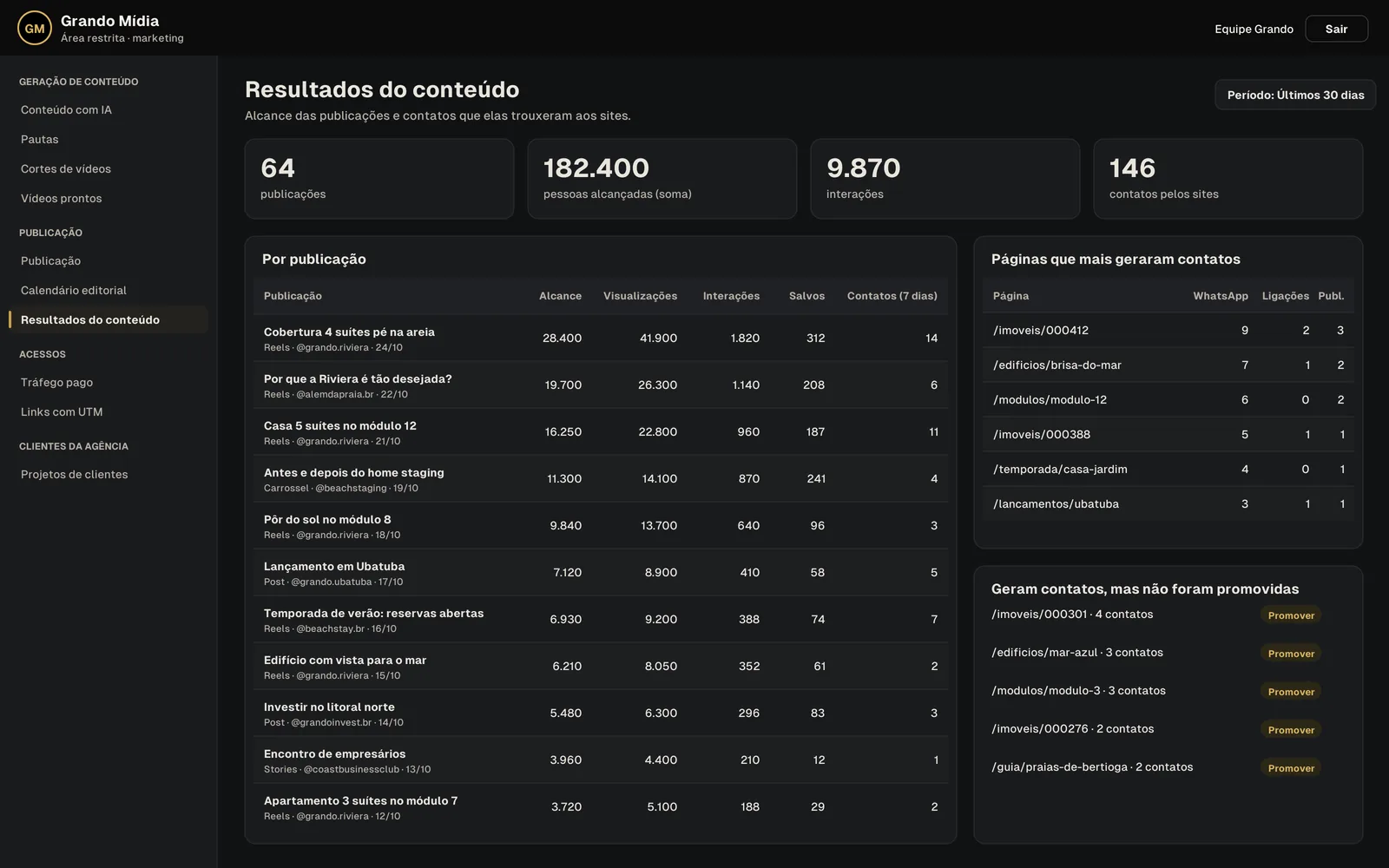1389x868 pixels.
Task: Select Pôr do sol no módulo 8 row
Action: click(x=601, y=525)
